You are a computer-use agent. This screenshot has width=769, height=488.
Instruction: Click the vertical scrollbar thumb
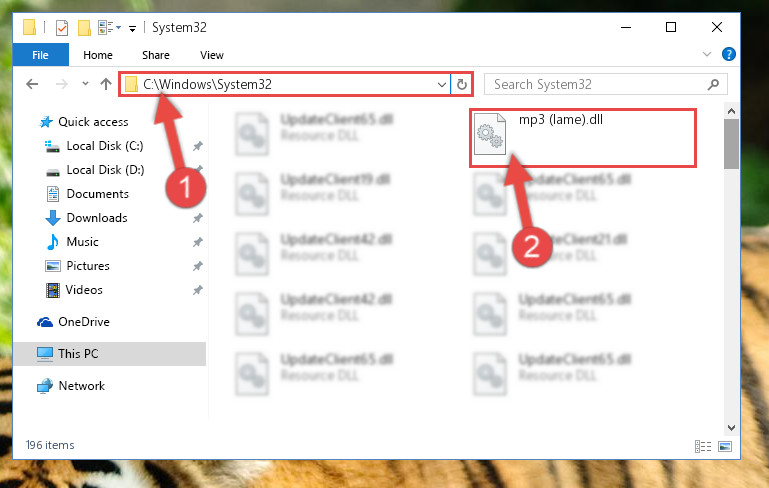click(x=731, y=144)
